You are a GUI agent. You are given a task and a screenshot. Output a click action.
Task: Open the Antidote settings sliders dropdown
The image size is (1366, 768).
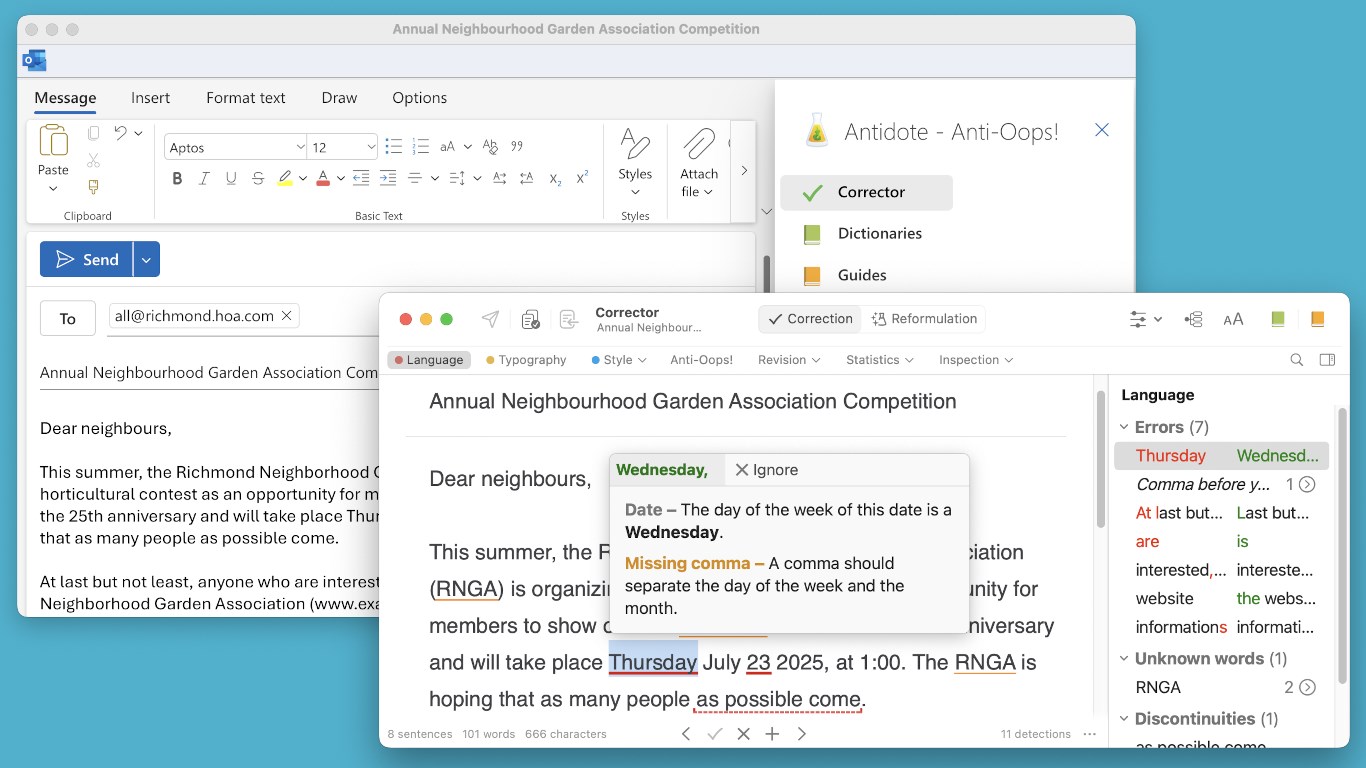[x=1145, y=319]
